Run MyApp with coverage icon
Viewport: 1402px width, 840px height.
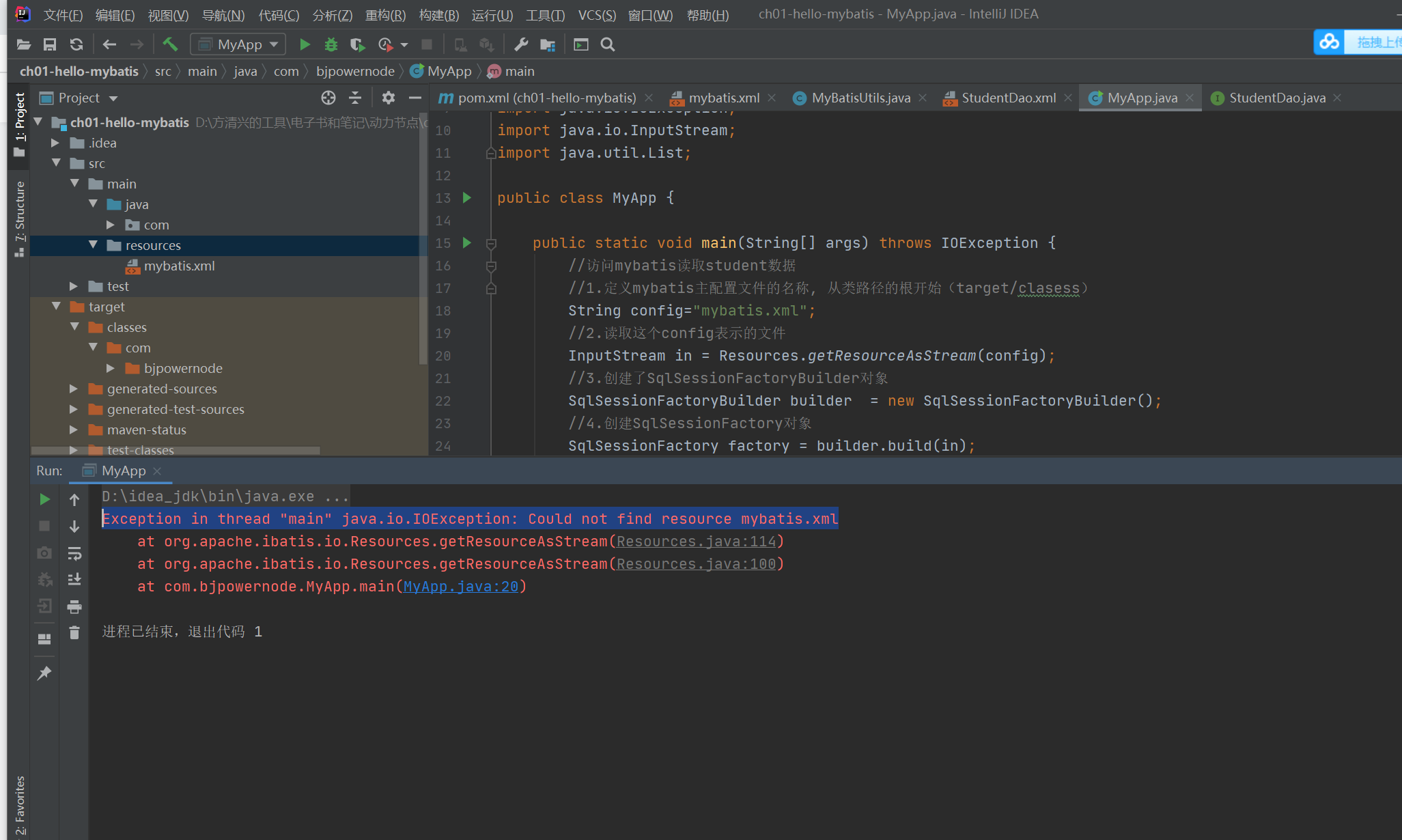pyautogui.click(x=357, y=44)
